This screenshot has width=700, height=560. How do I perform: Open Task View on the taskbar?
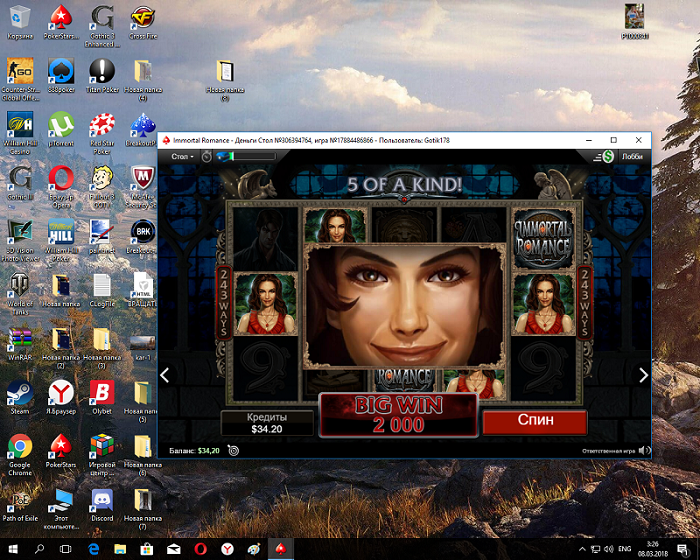(66, 549)
